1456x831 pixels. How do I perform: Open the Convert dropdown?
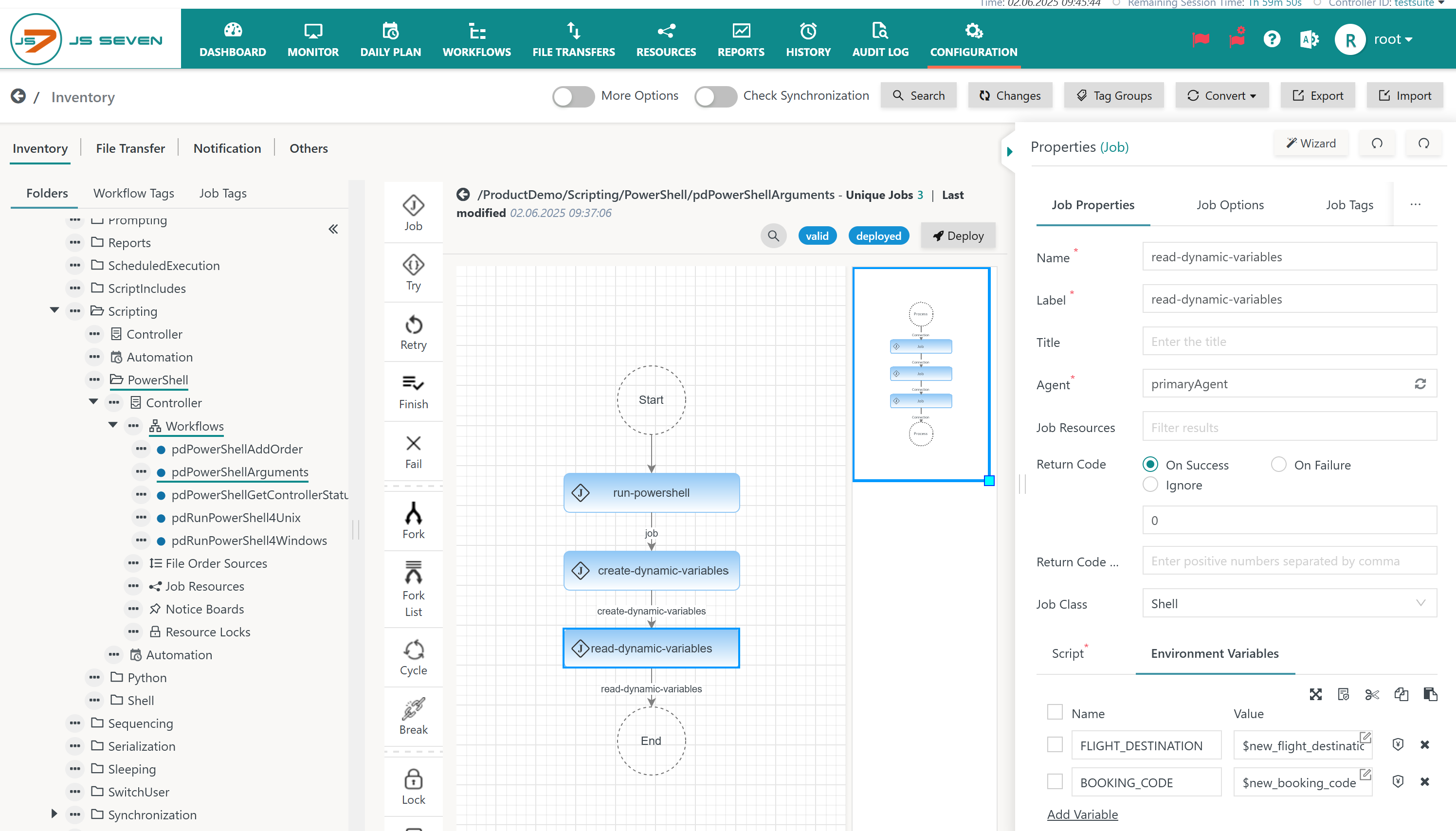(1221, 96)
